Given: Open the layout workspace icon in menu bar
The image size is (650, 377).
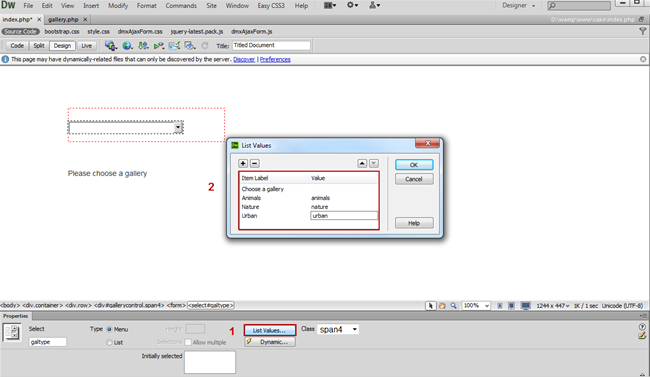Looking at the screenshot, I should pyautogui.click(x=330, y=5).
